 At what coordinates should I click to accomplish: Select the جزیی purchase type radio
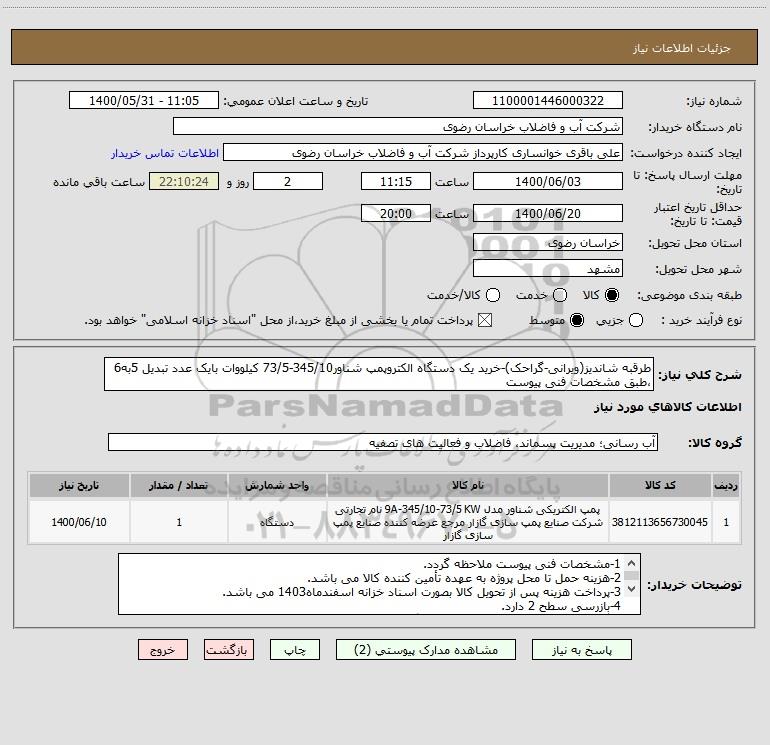click(635, 320)
